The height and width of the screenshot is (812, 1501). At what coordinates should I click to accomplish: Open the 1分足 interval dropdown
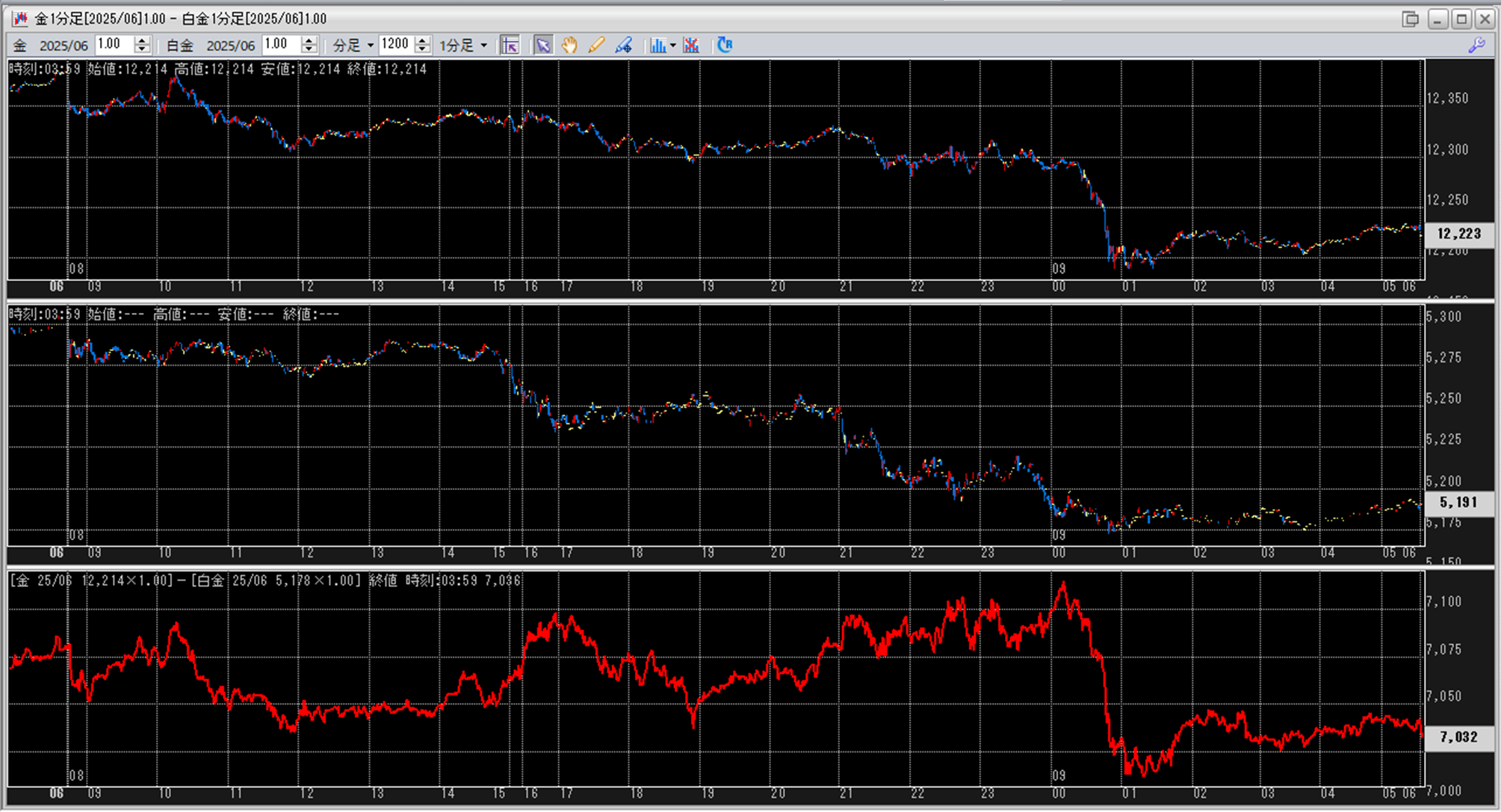coord(483,46)
